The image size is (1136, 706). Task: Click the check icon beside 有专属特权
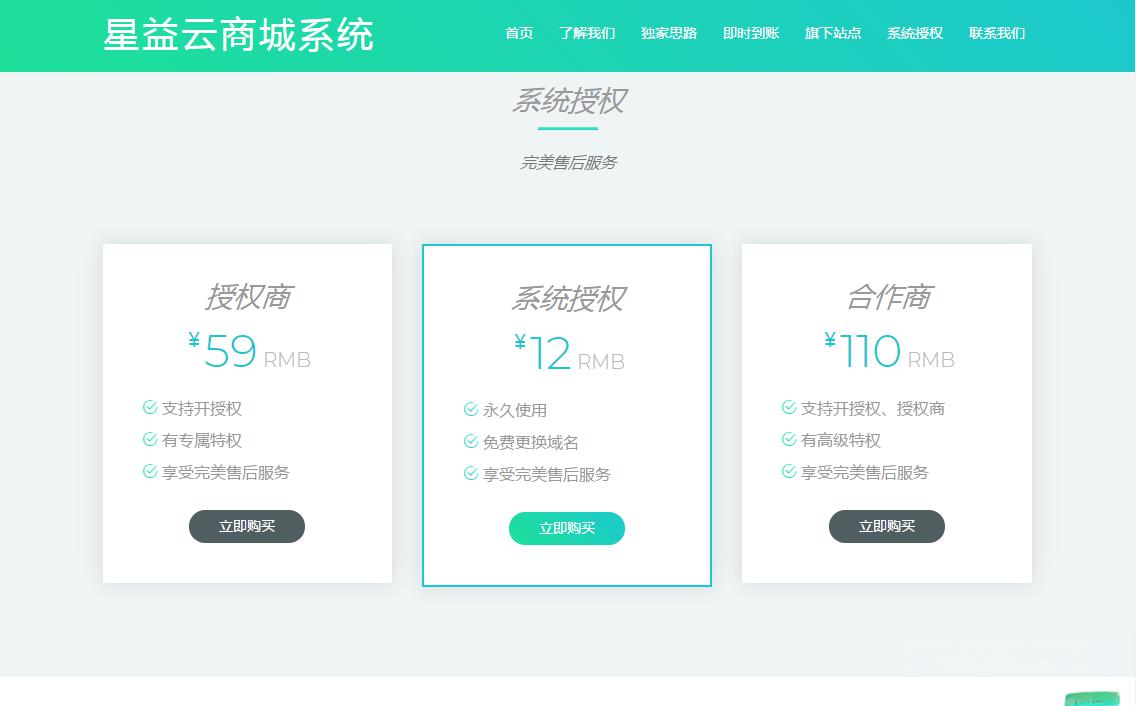(x=150, y=439)
